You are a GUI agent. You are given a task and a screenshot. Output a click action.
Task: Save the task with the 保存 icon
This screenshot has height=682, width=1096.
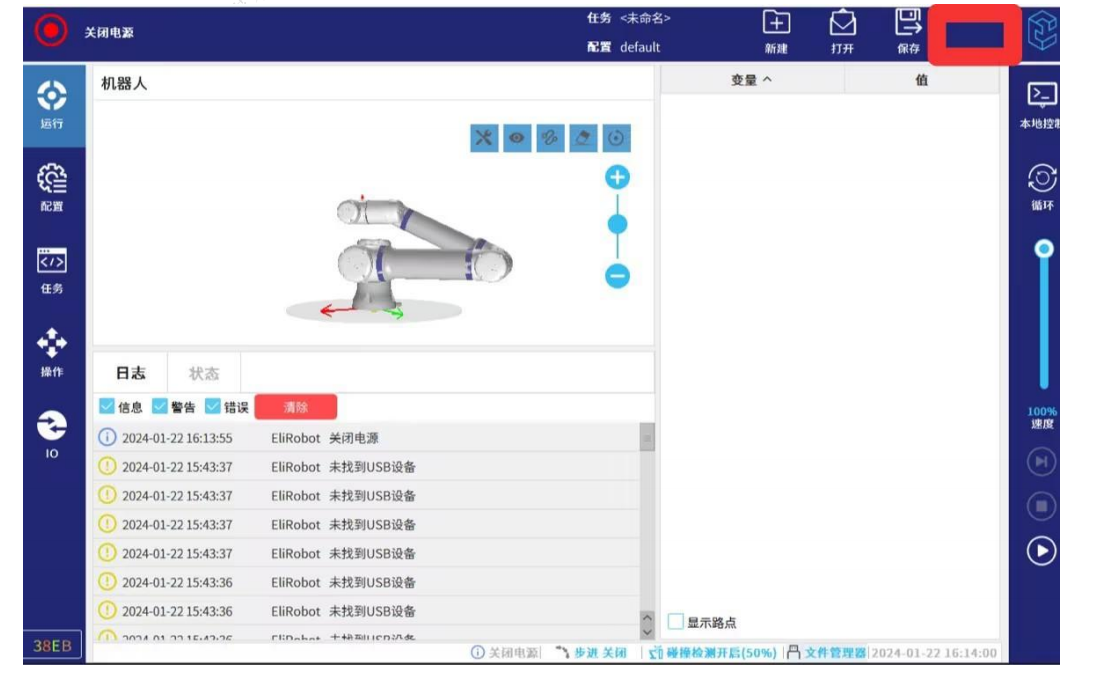pyautogui.click(x=908, y=31)
